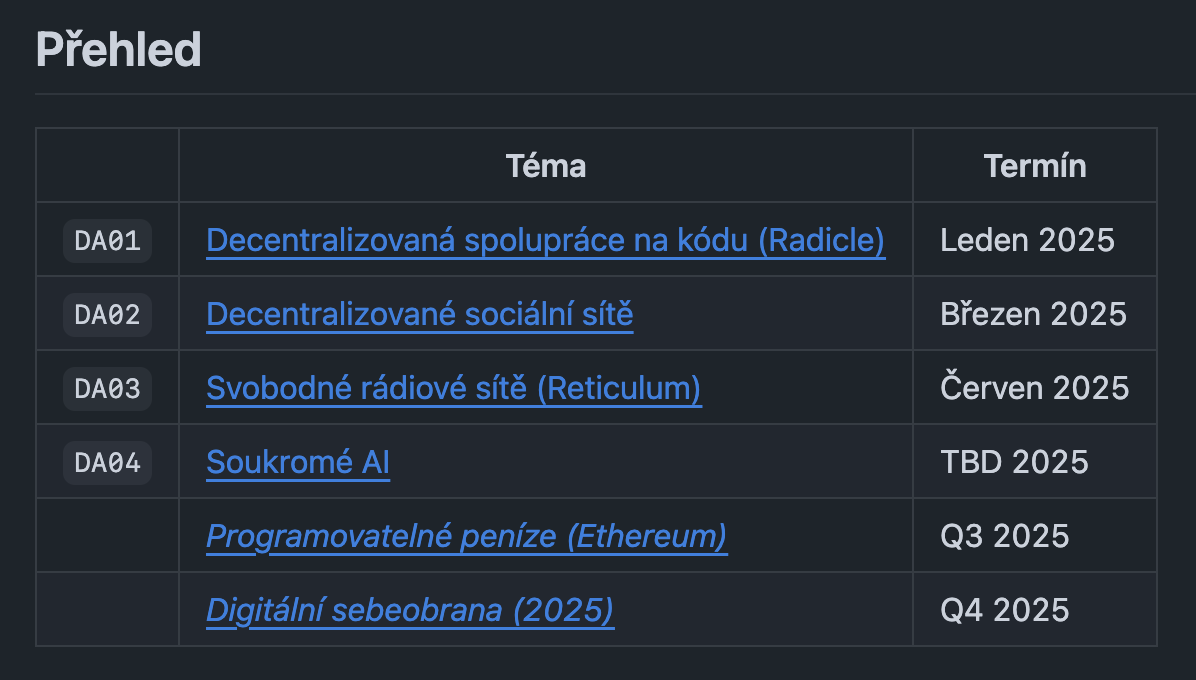Click the DA04 code badge
This screenshot has height=680, width=1196.
pyautogui.click(x=108, y=463)
